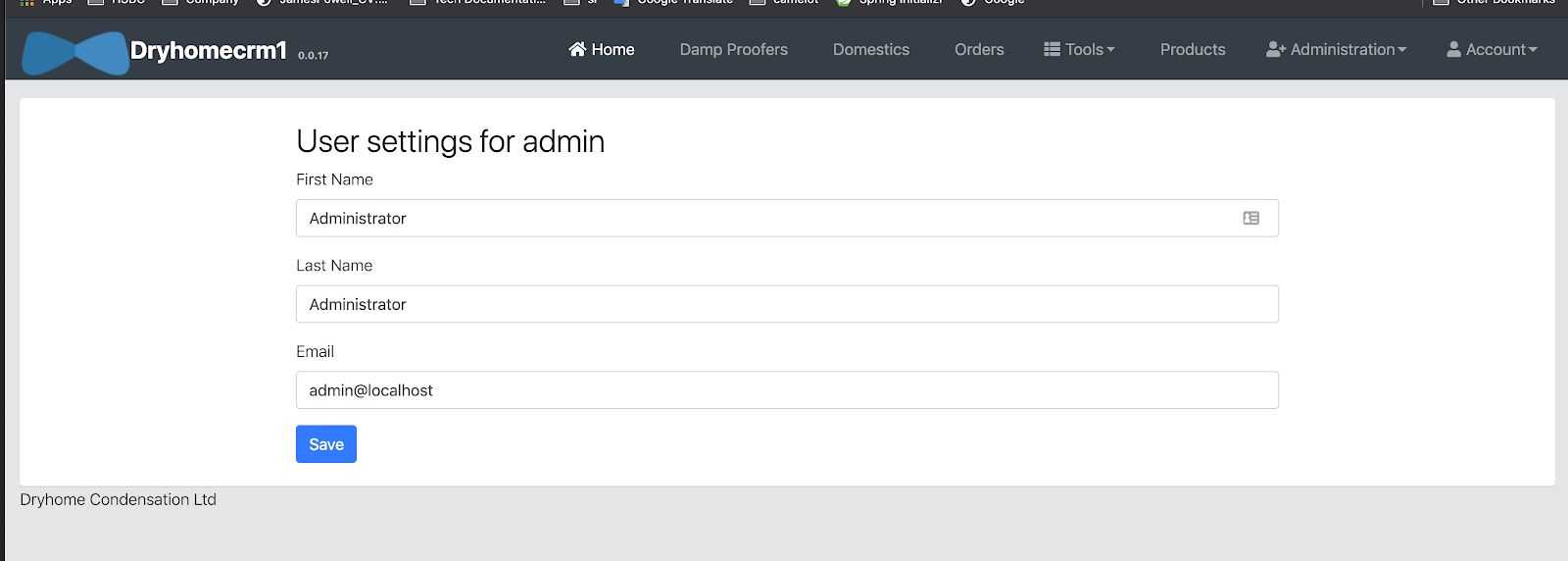
Task: Click the Tools list icon
Action: point(1052,49)
